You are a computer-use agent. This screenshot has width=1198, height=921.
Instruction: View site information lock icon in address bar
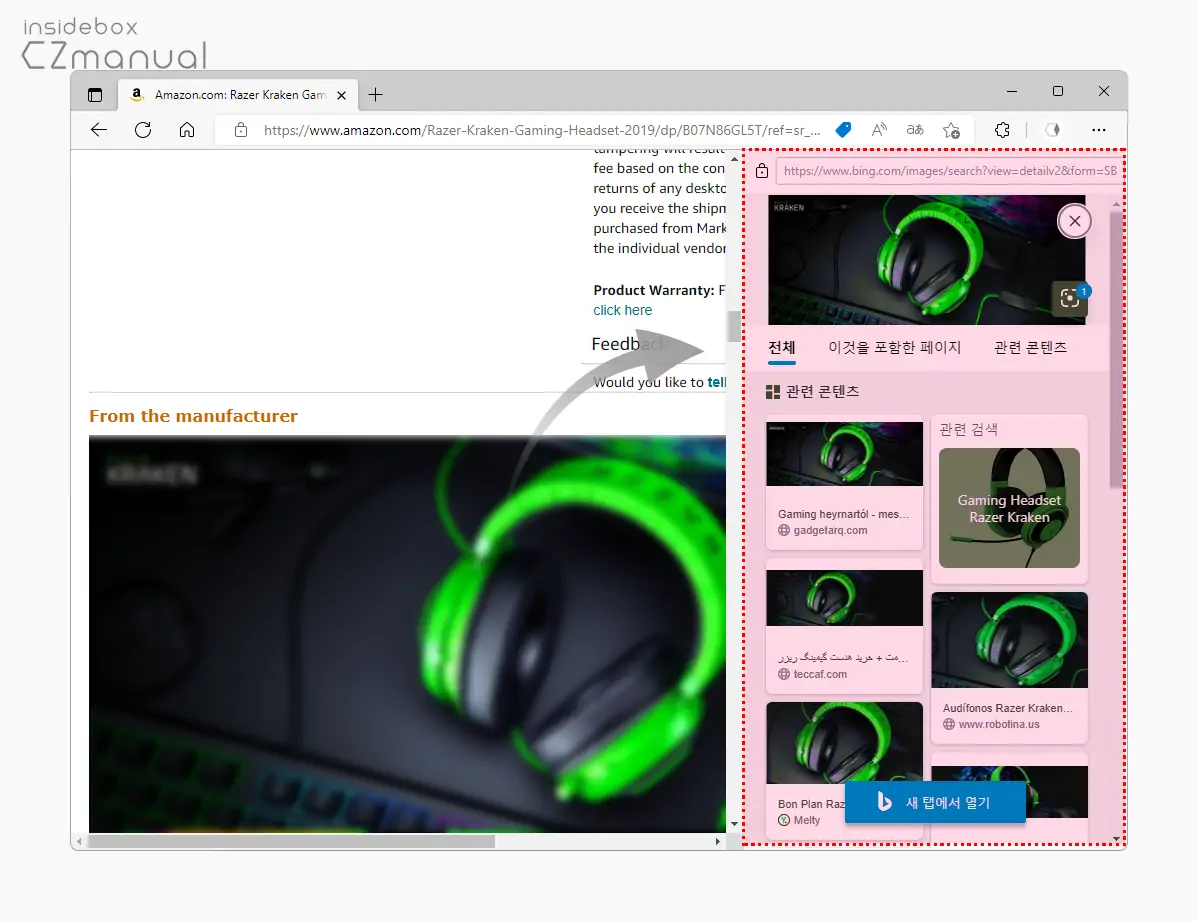coord(241,130)
